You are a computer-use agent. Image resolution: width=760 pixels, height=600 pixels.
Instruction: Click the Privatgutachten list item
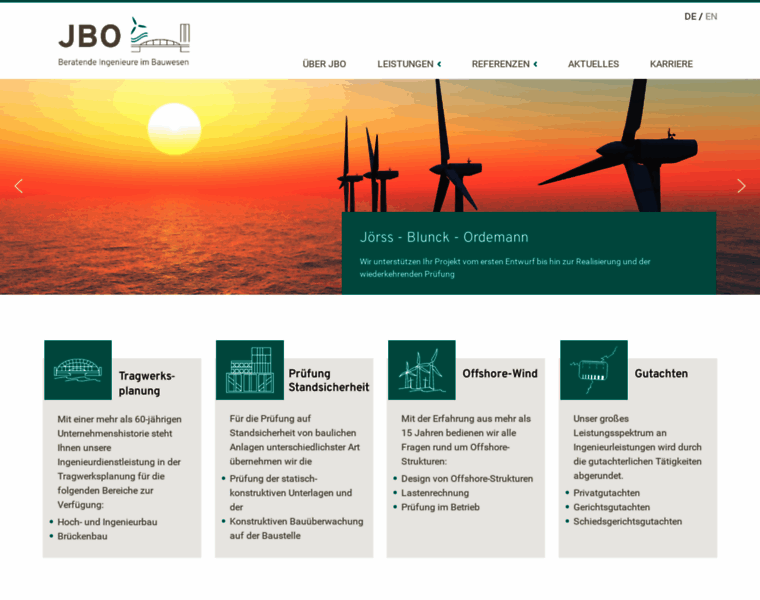(606, 493)
